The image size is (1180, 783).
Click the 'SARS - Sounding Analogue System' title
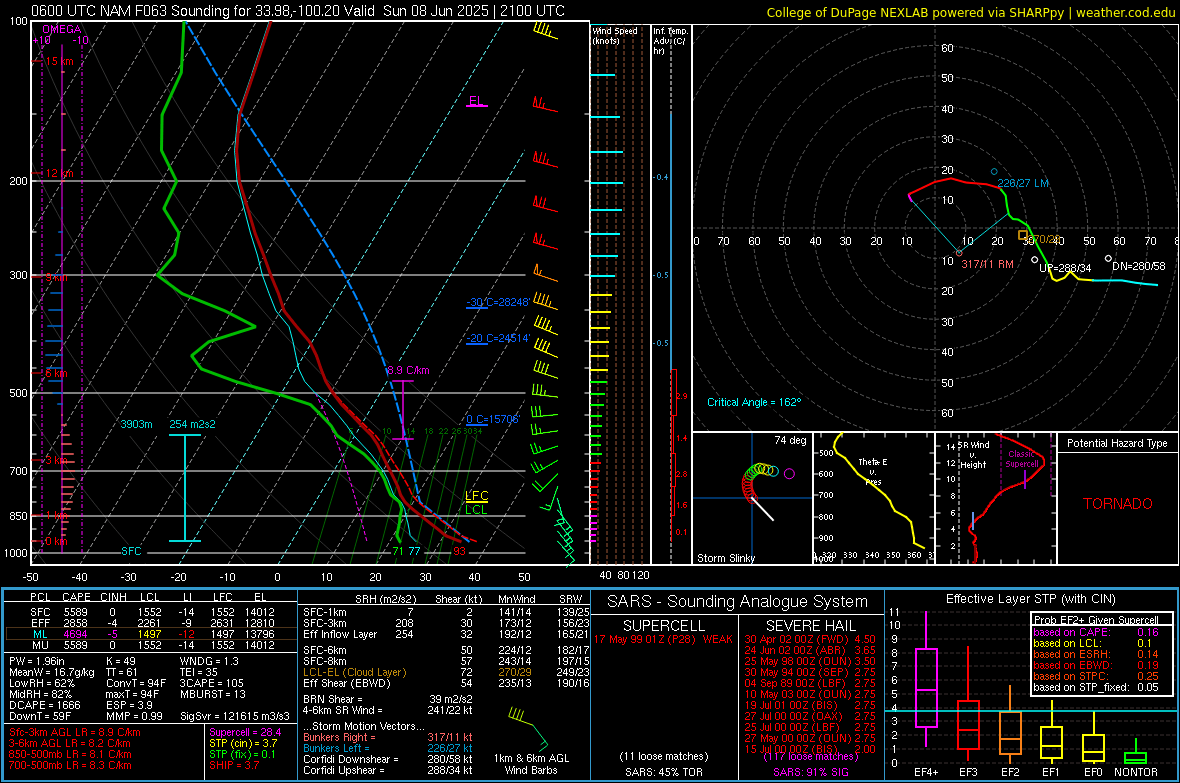click(x=737, y=602)
